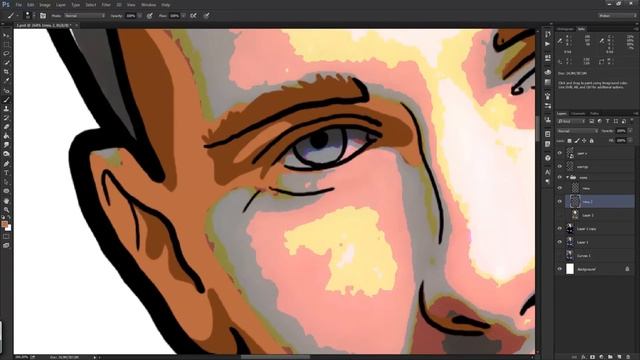Select the Eraser tool
Viewport: 640px width, 360px height.
(x=6, y=127)
